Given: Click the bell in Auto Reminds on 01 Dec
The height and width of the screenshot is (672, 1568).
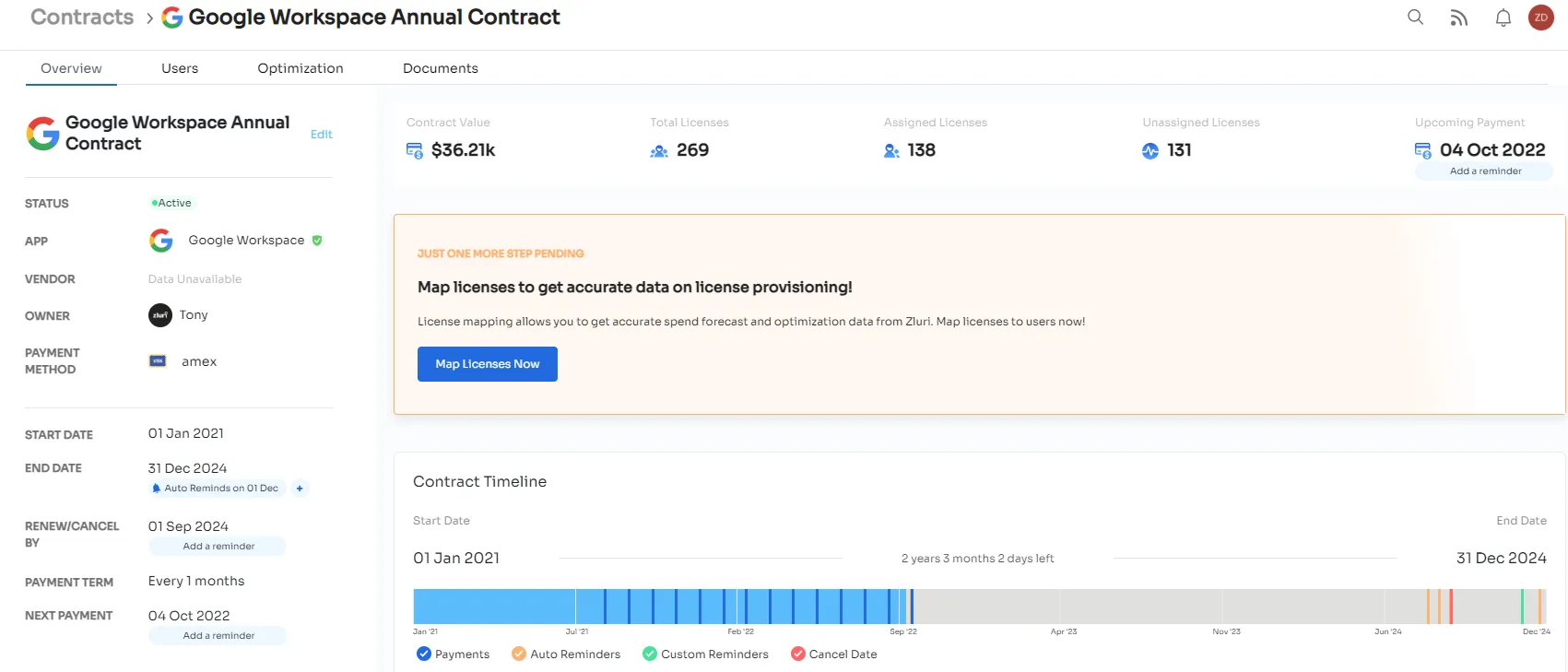Looking at the screenshot, I should pyautogui.click(x=157, y=489).
